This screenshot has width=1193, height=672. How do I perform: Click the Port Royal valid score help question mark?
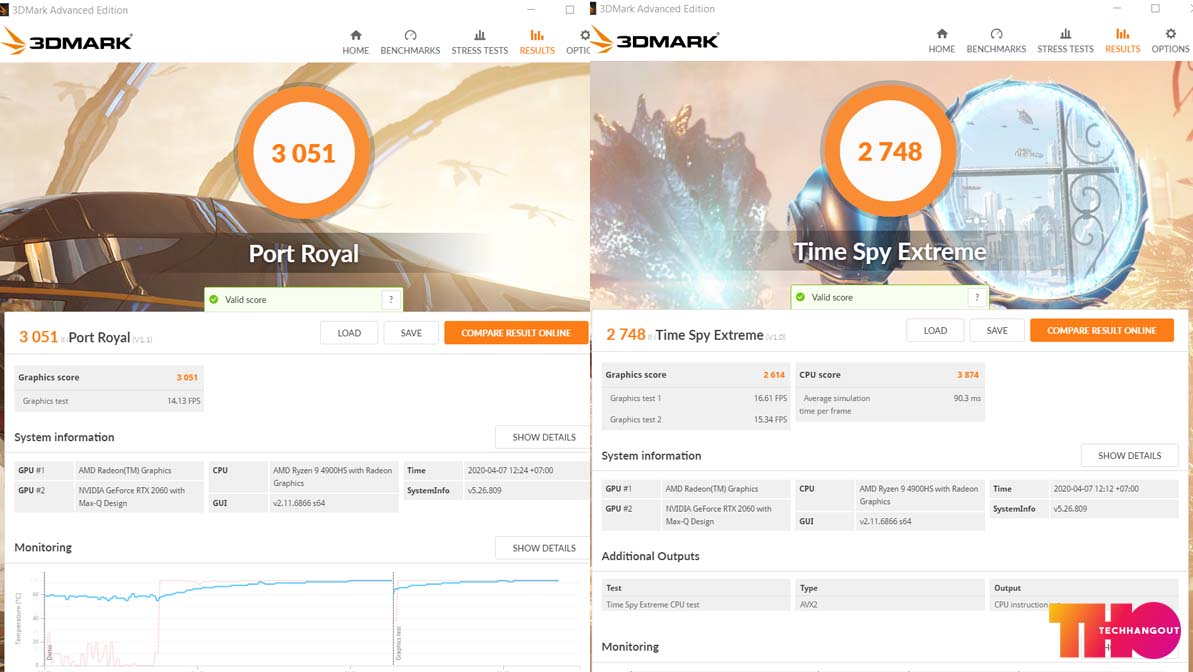coord(391,300)
